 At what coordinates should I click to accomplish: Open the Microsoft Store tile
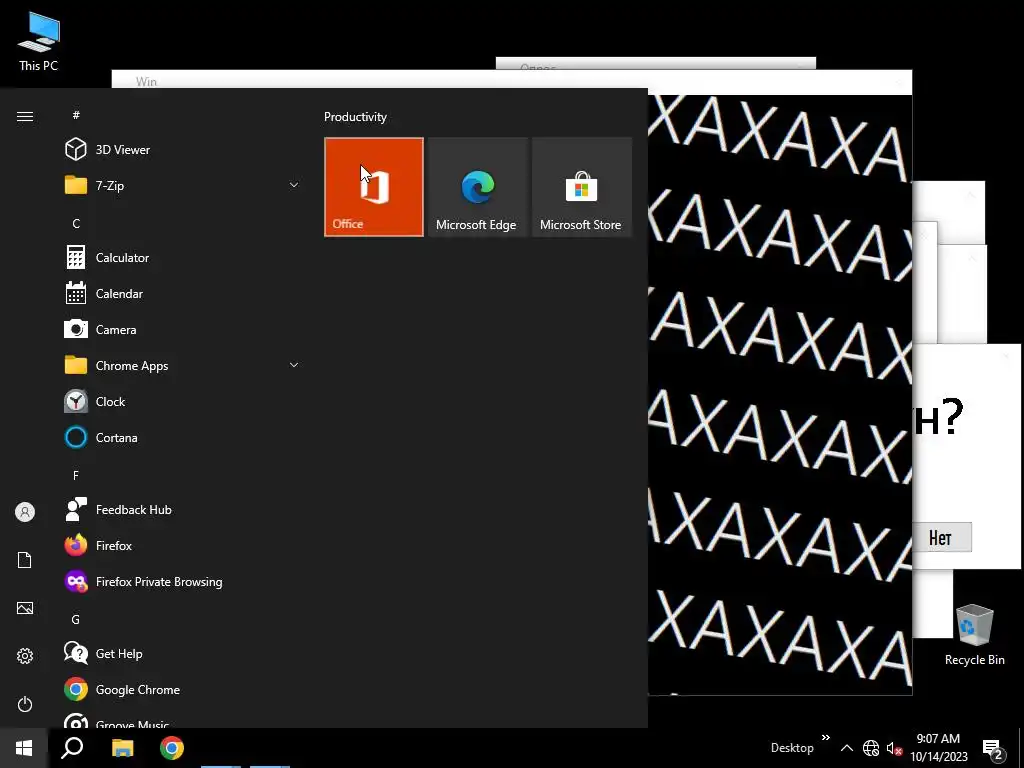(581, 187)
